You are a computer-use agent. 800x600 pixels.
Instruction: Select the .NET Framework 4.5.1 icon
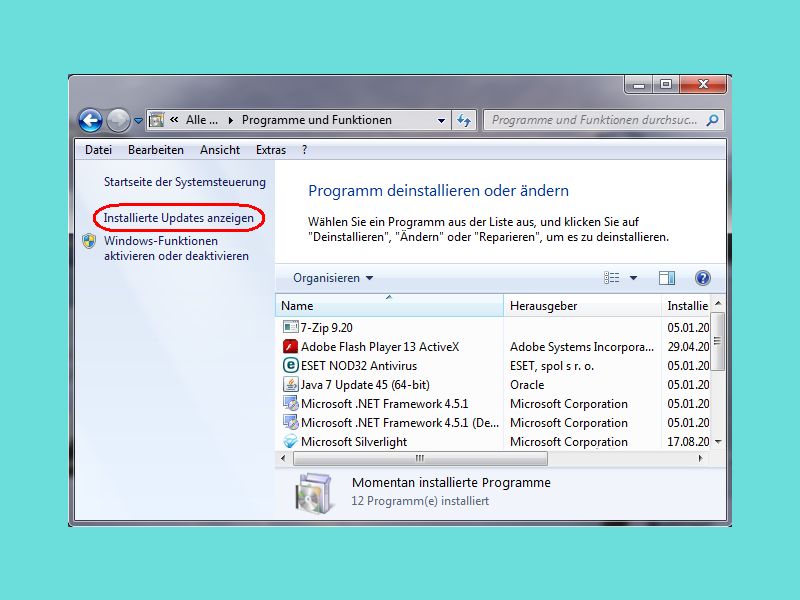point(290,404)
